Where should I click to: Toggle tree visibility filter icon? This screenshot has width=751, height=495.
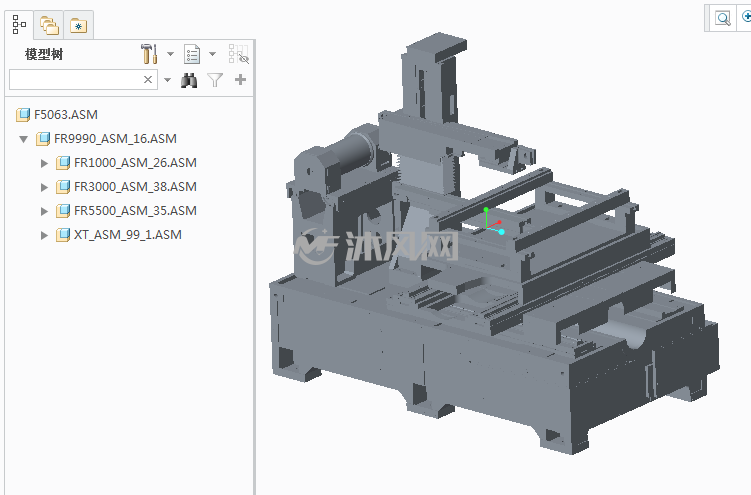click(x=239, y=54)
